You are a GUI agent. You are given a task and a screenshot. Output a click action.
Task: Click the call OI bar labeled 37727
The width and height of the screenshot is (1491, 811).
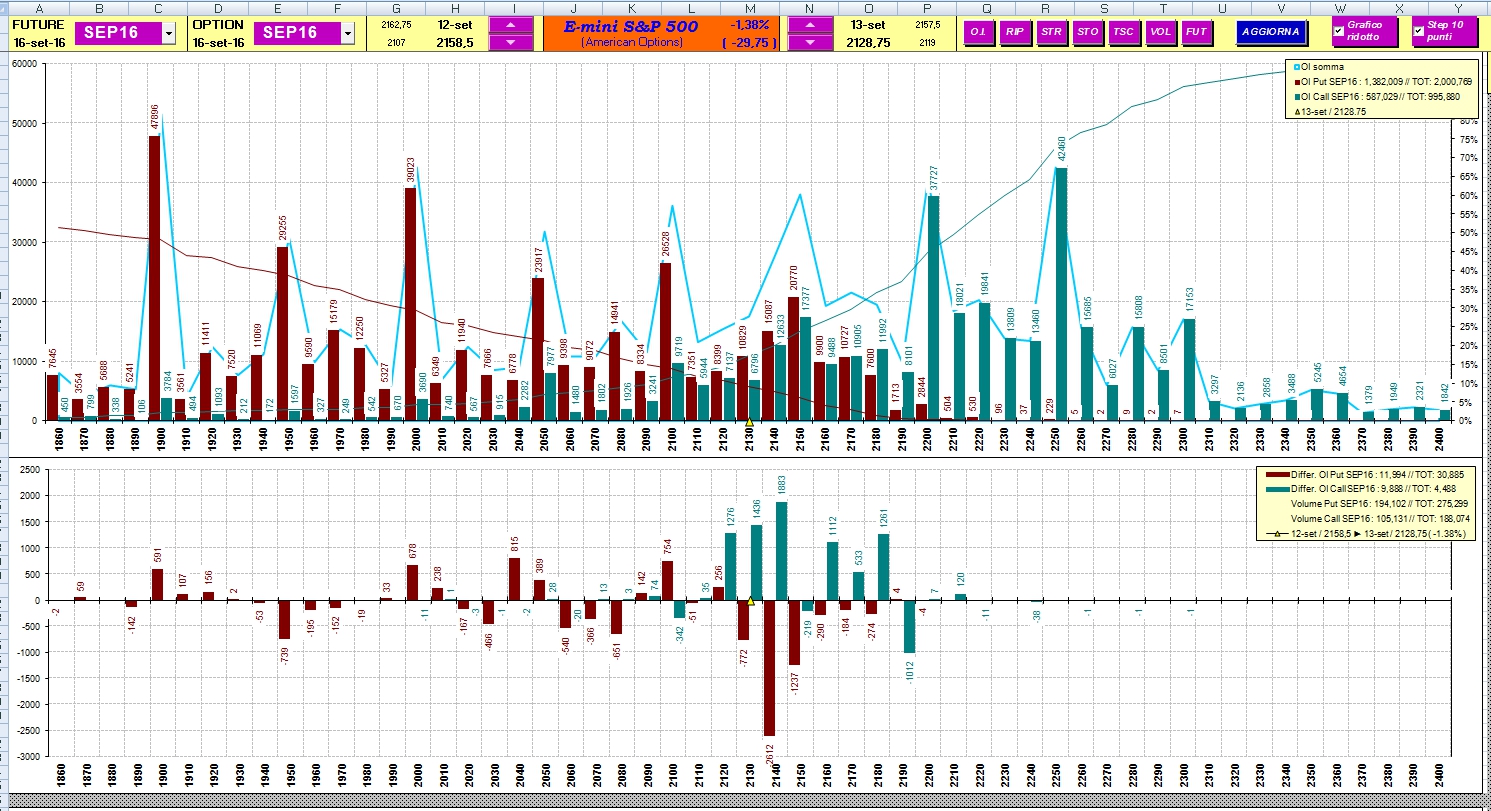[933, 308]
